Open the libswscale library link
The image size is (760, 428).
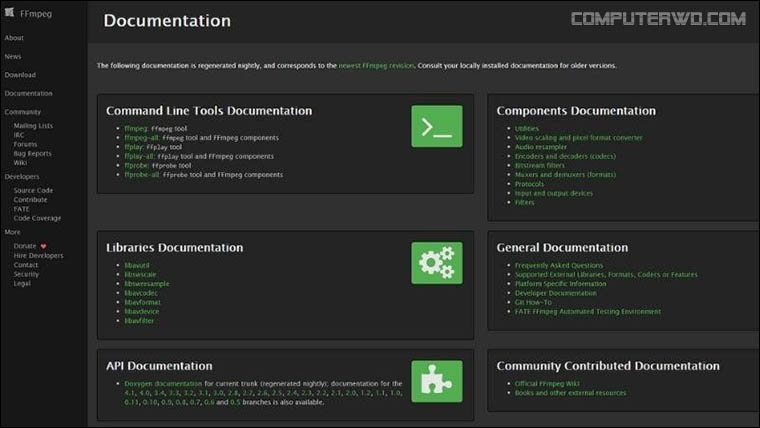(x=140, y=274)
